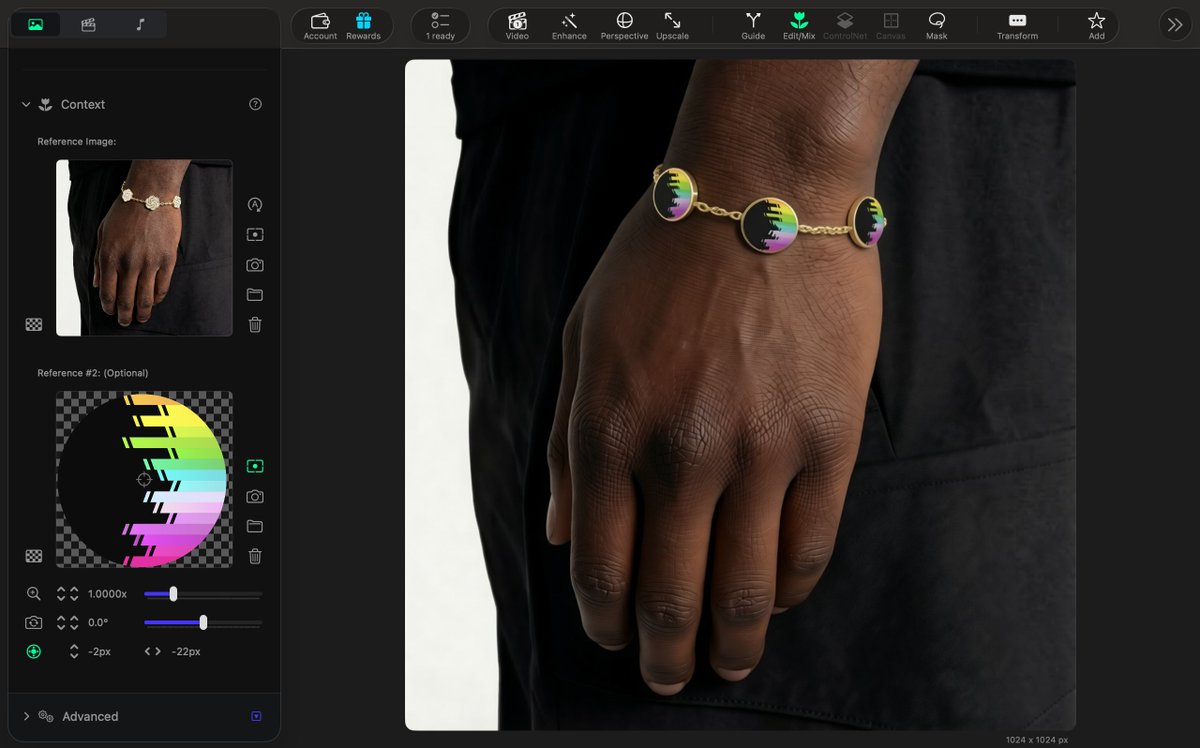Expand the Advanced section
The height and width of the screenshot is (748, 1200).
pyautogui.click(x=26, y=716)
